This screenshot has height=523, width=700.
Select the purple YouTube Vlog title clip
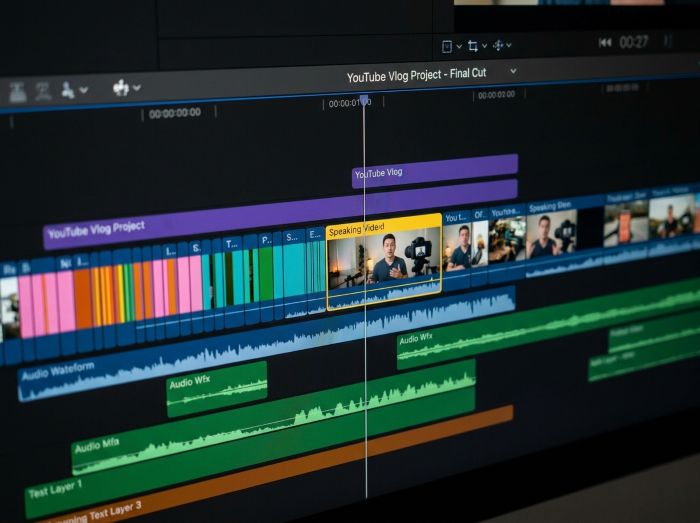435,171
